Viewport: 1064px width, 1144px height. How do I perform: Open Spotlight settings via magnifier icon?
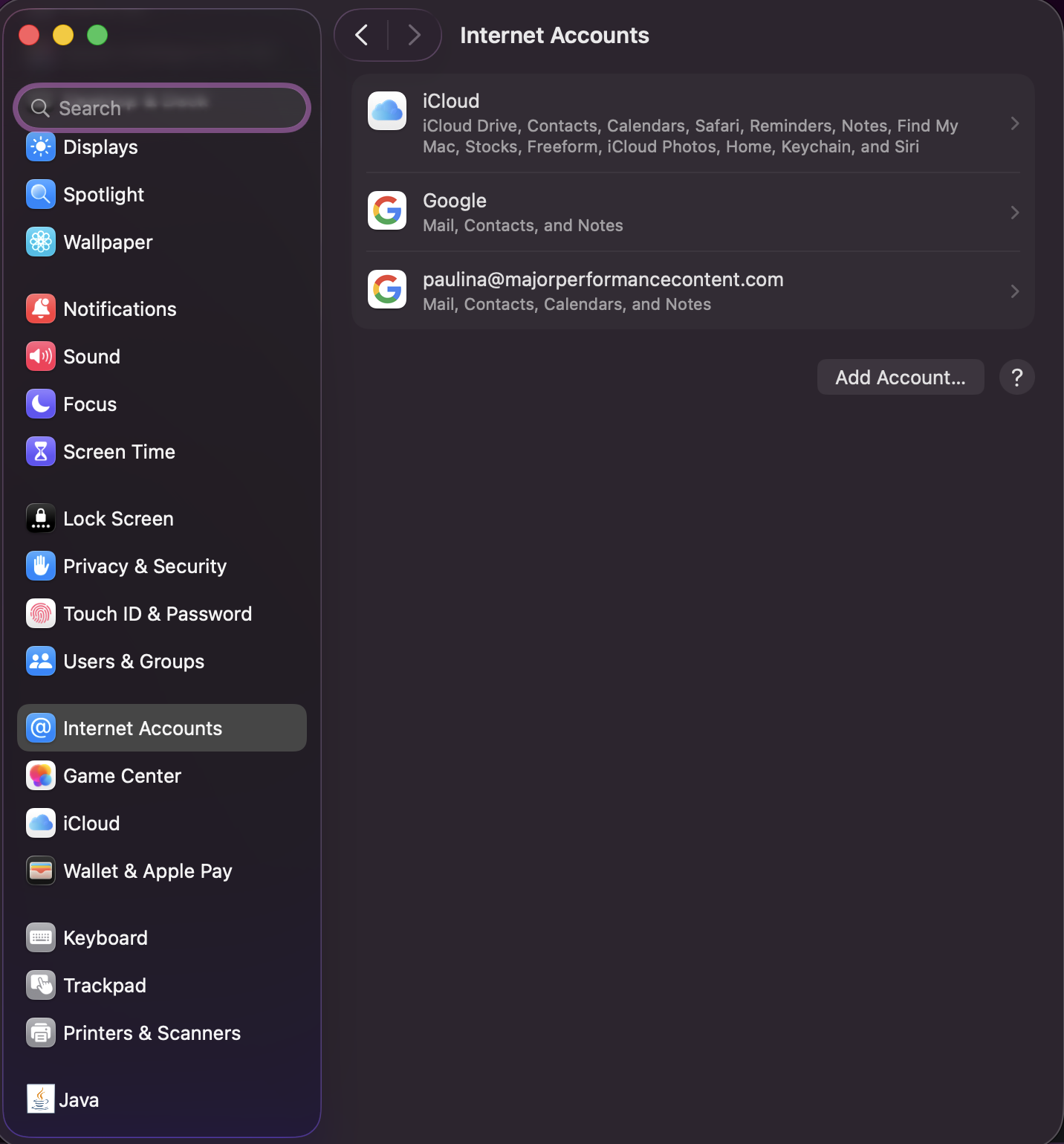[40, 194]
